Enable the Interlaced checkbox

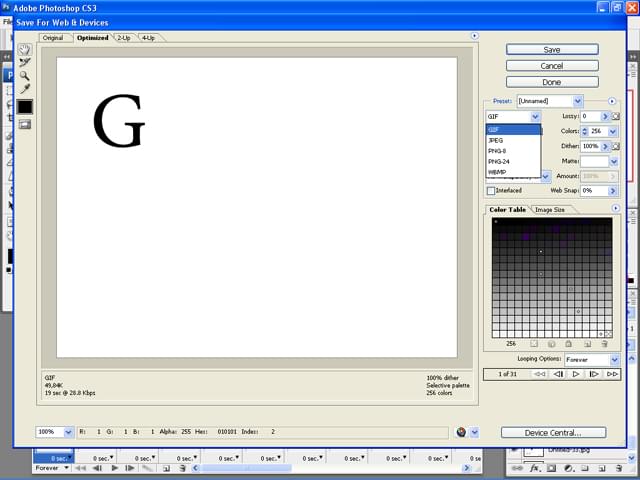[x=491, y=191]
